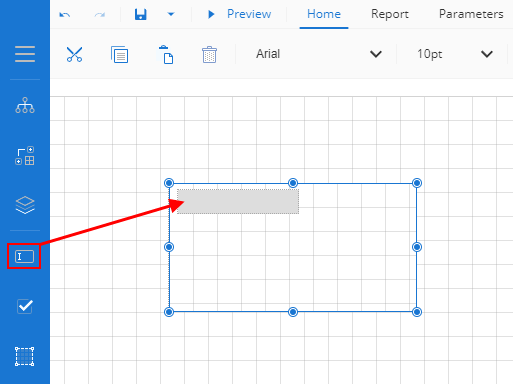Open the Group Editor icon

25,156
